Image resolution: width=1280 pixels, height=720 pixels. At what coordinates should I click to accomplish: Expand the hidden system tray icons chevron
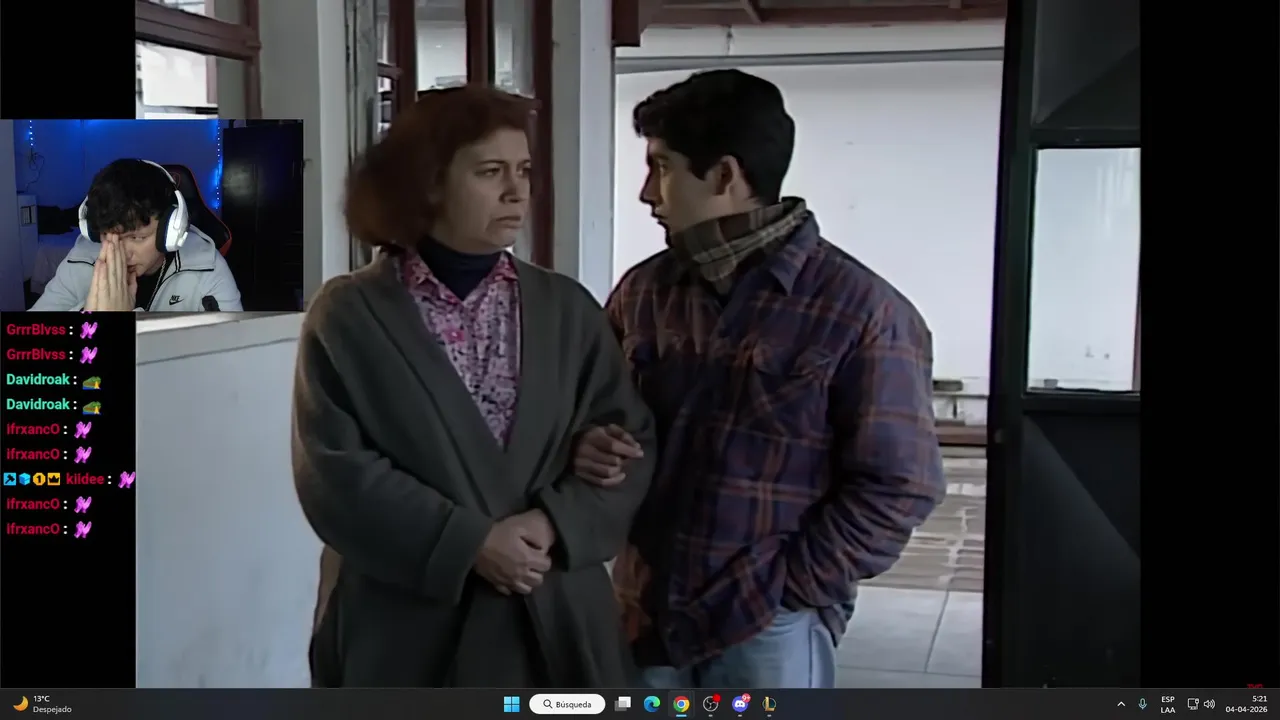(x=1121, y=704)
